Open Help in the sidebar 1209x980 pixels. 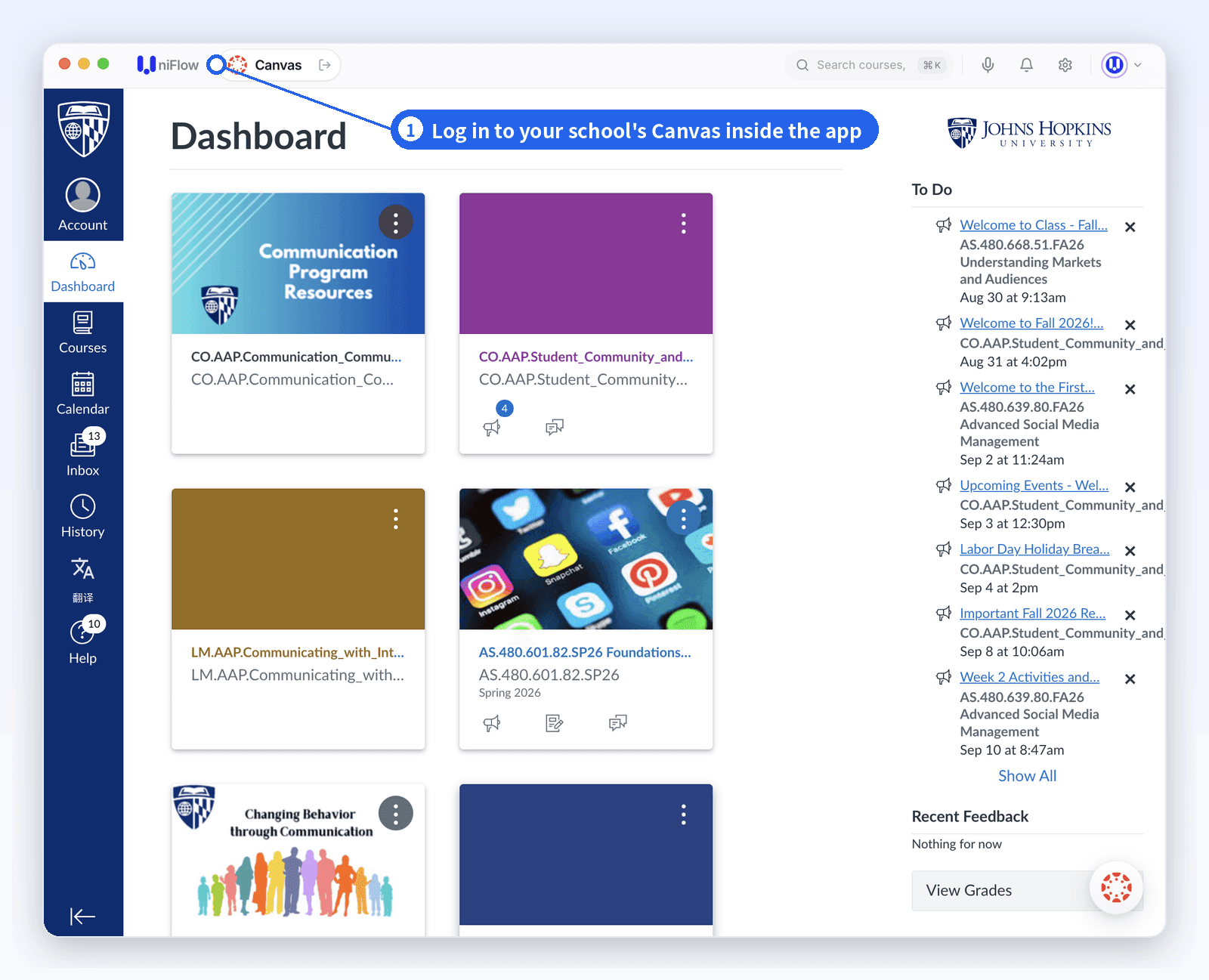click(x=83, y=642)
